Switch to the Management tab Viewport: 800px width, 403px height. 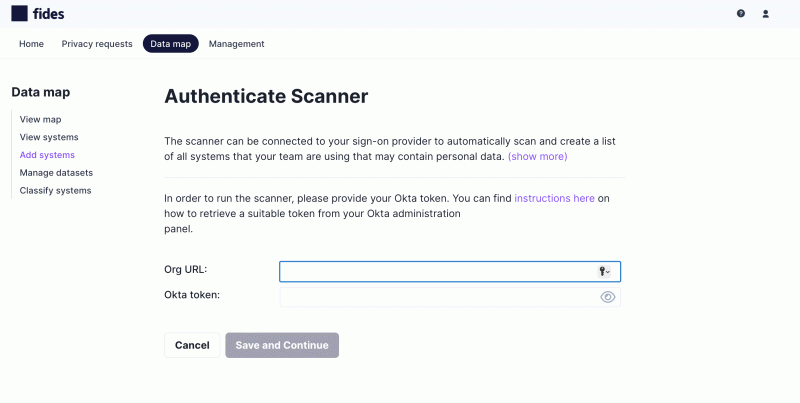(236, 44)
